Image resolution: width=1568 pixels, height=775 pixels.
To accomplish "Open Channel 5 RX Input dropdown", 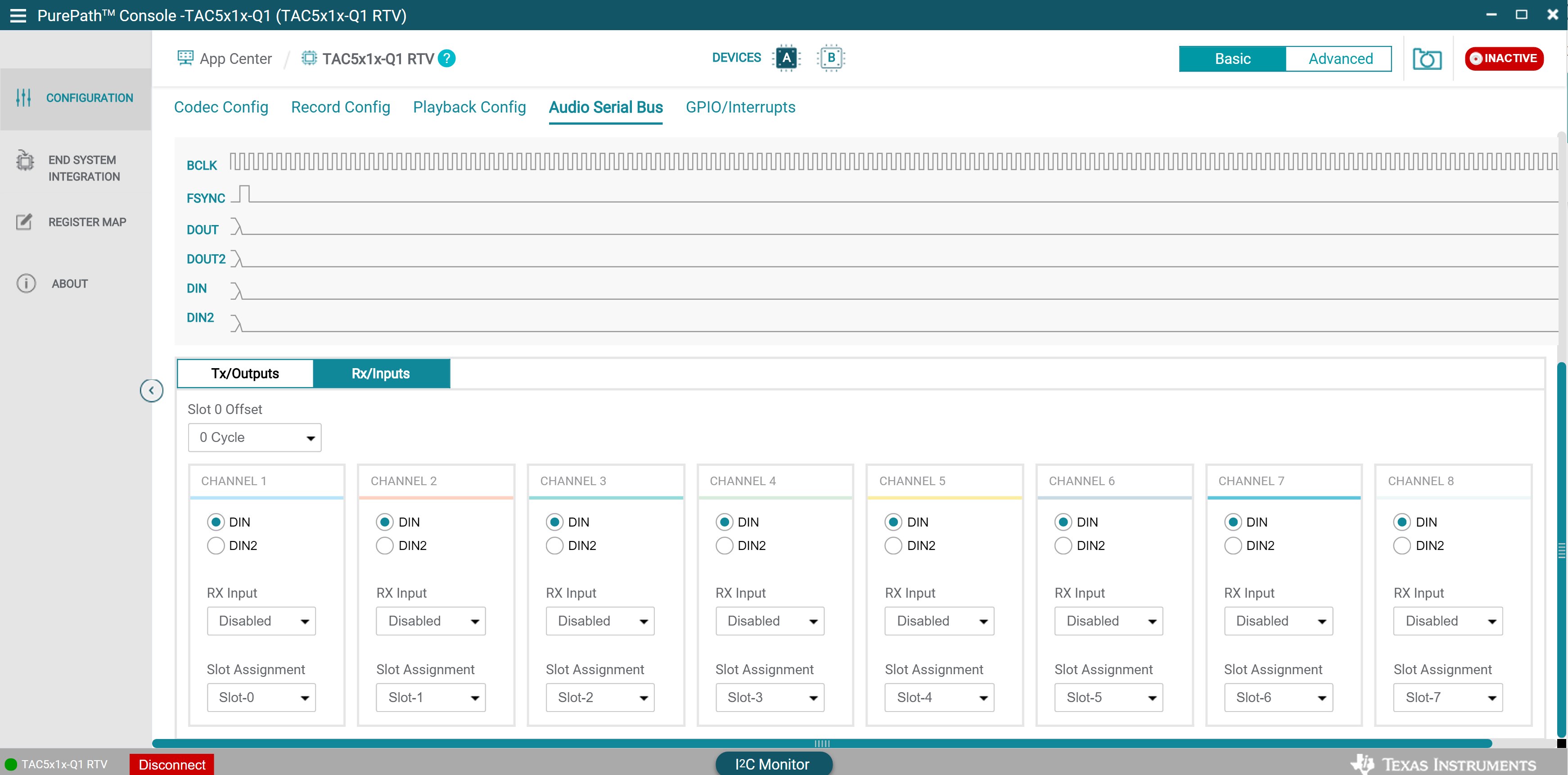I will click(940, 621).
